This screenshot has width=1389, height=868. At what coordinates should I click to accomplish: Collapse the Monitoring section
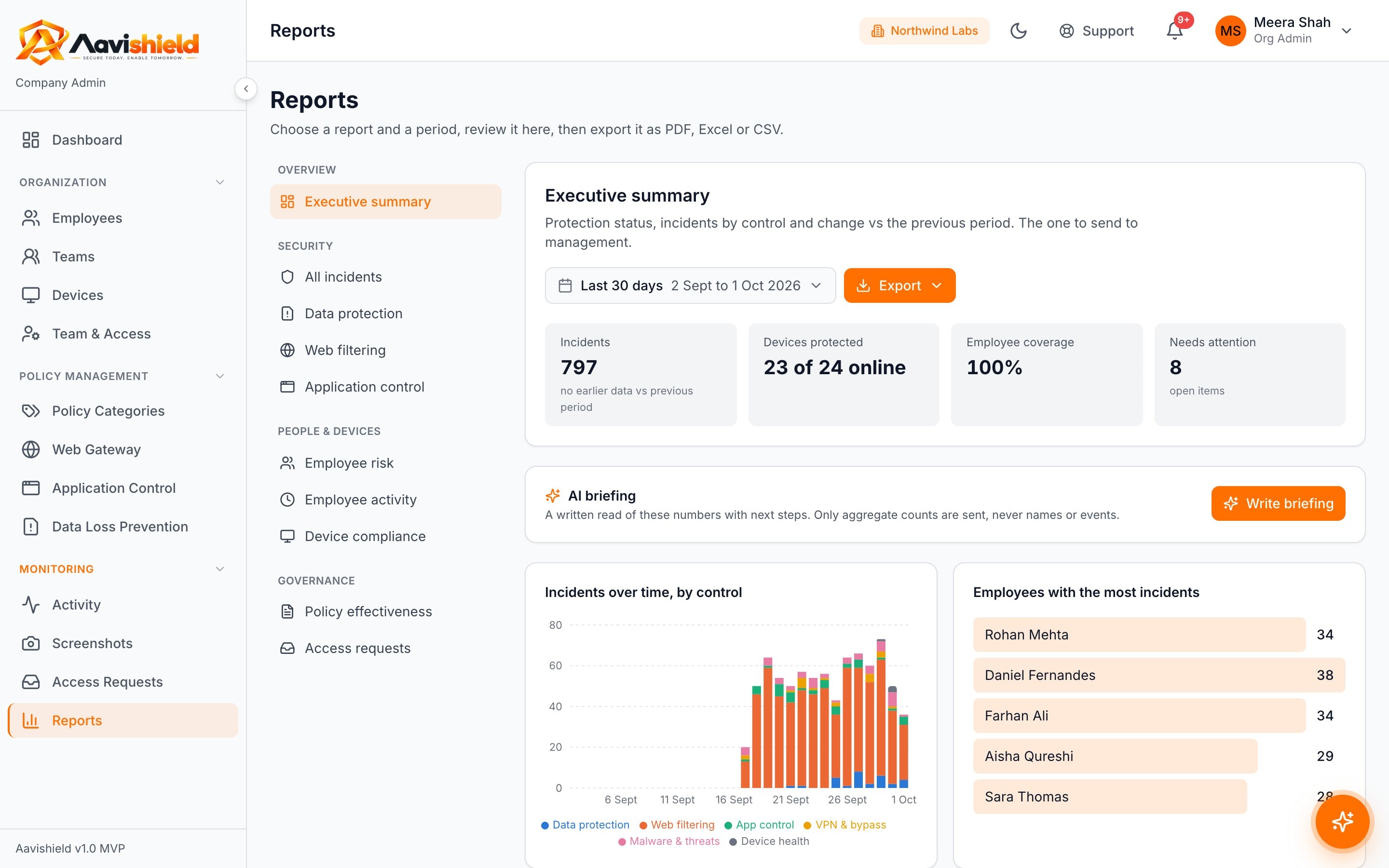[219, 569]
